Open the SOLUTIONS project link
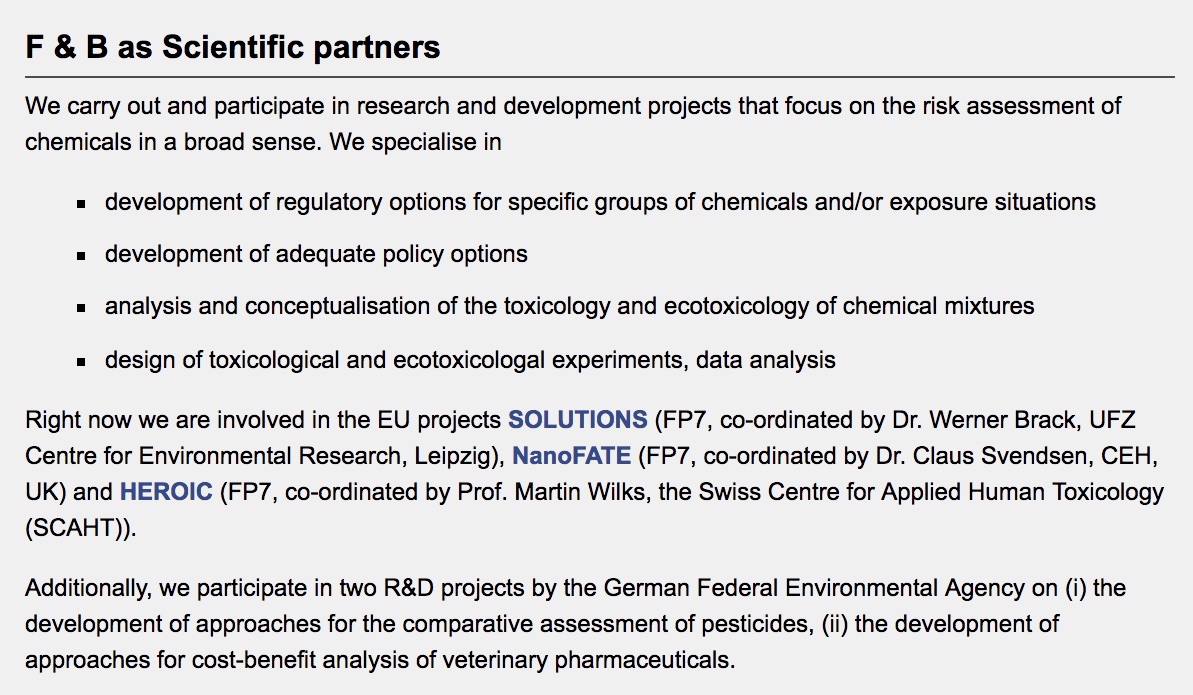 coord(578,419)
